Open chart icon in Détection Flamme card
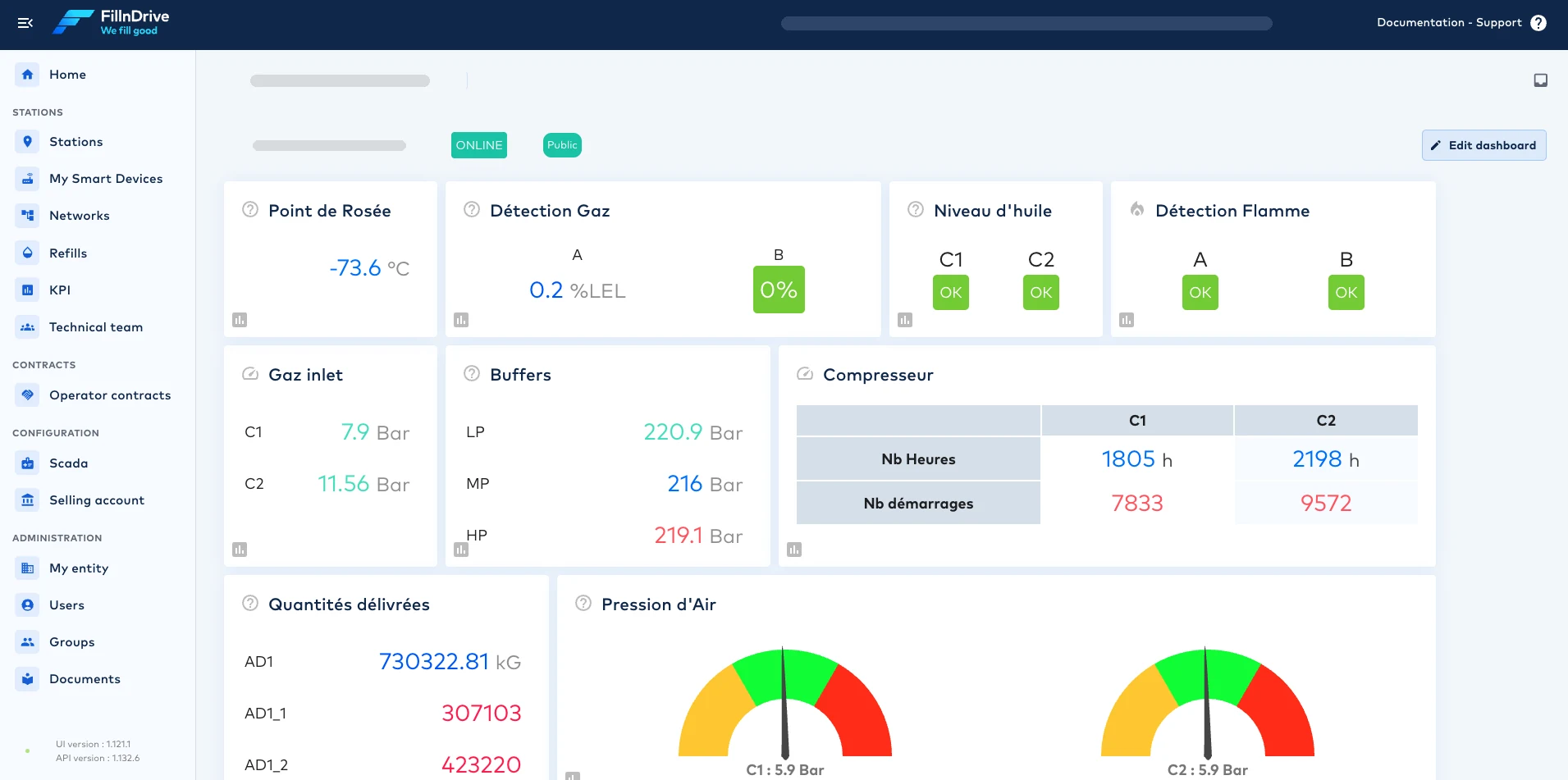This screenshot has height=780, width=1568. pos(1127,320)
